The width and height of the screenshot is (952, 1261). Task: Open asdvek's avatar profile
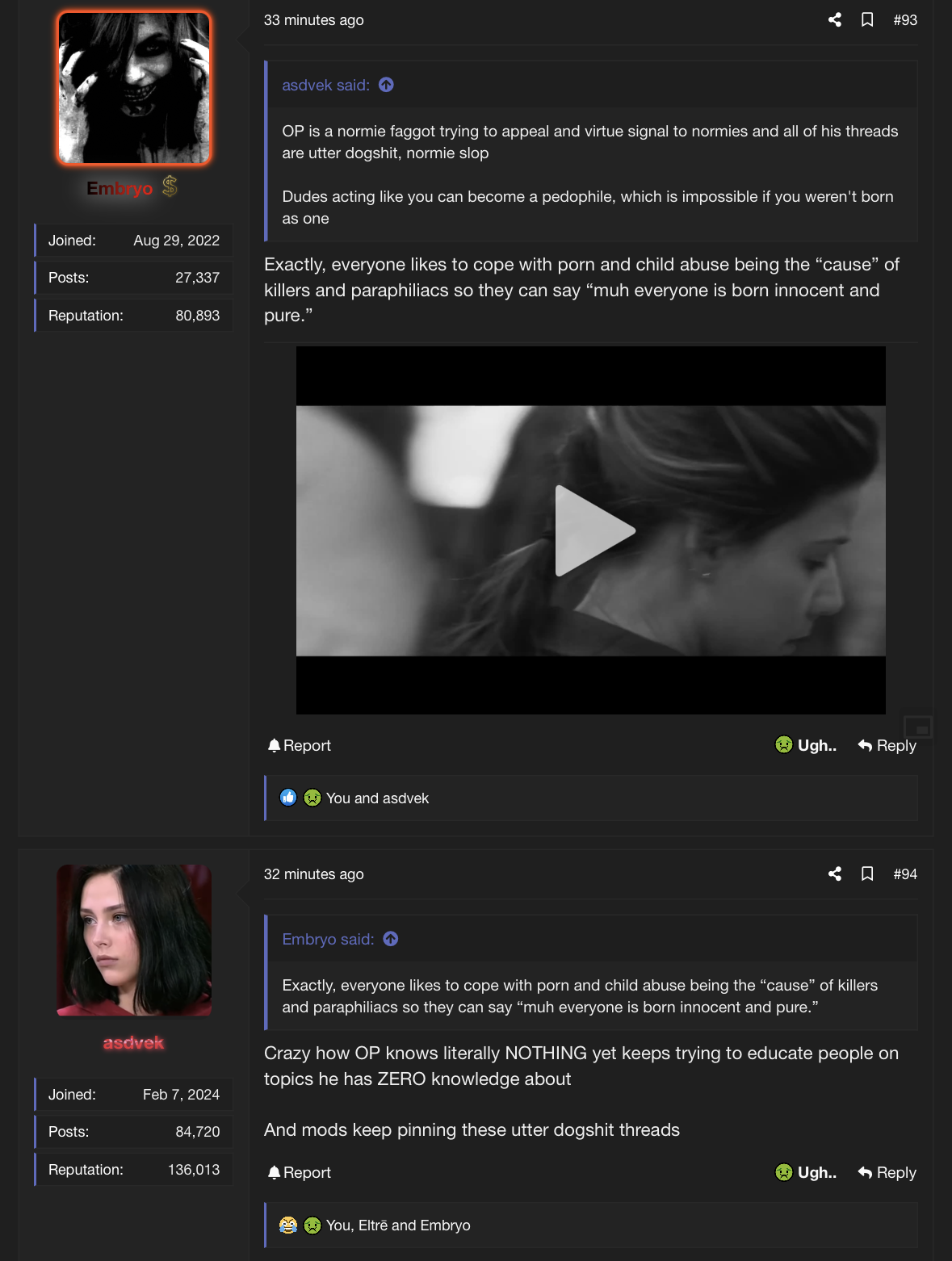[x=134, y=941]
